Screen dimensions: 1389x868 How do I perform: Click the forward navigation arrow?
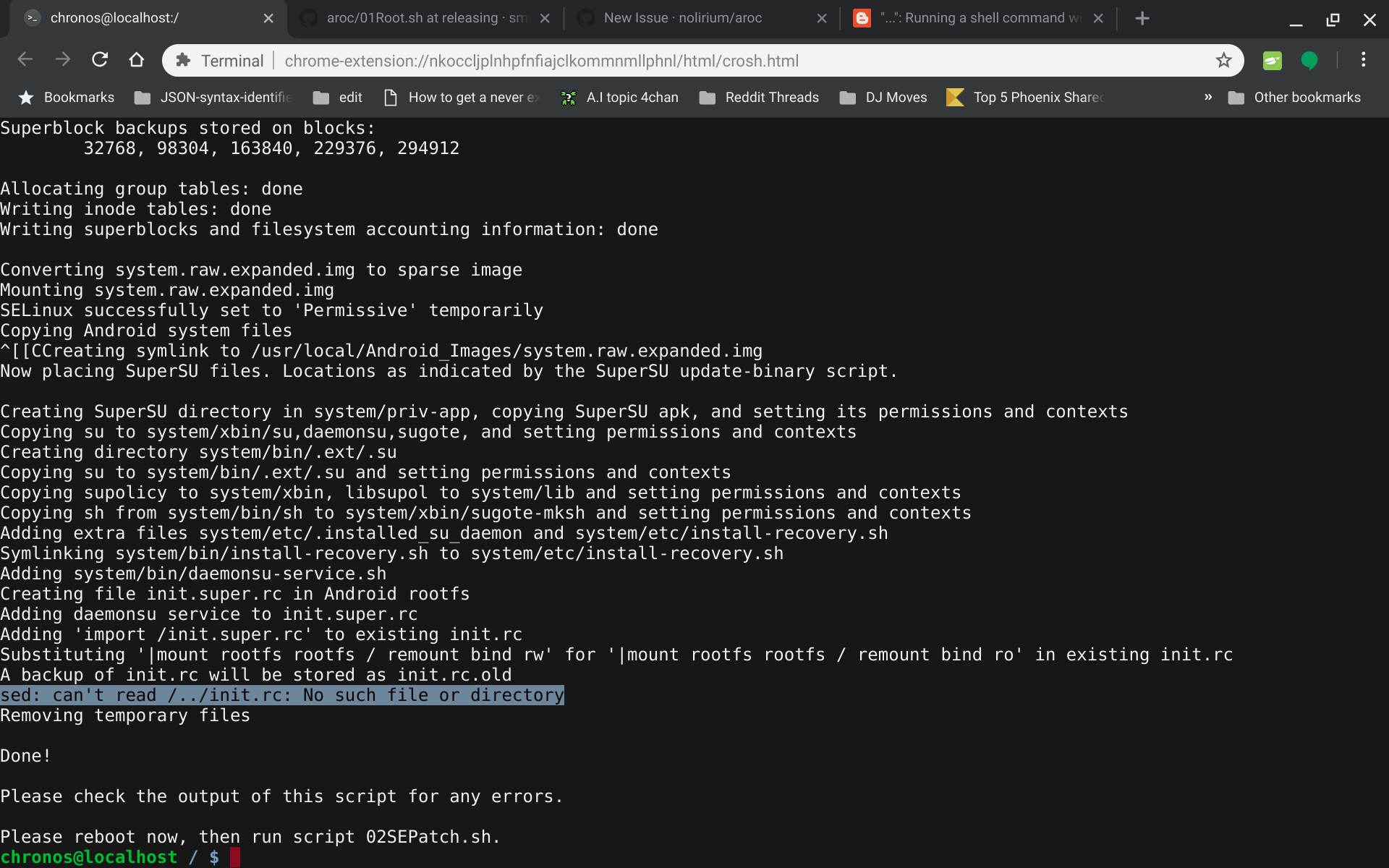[62, 61]
